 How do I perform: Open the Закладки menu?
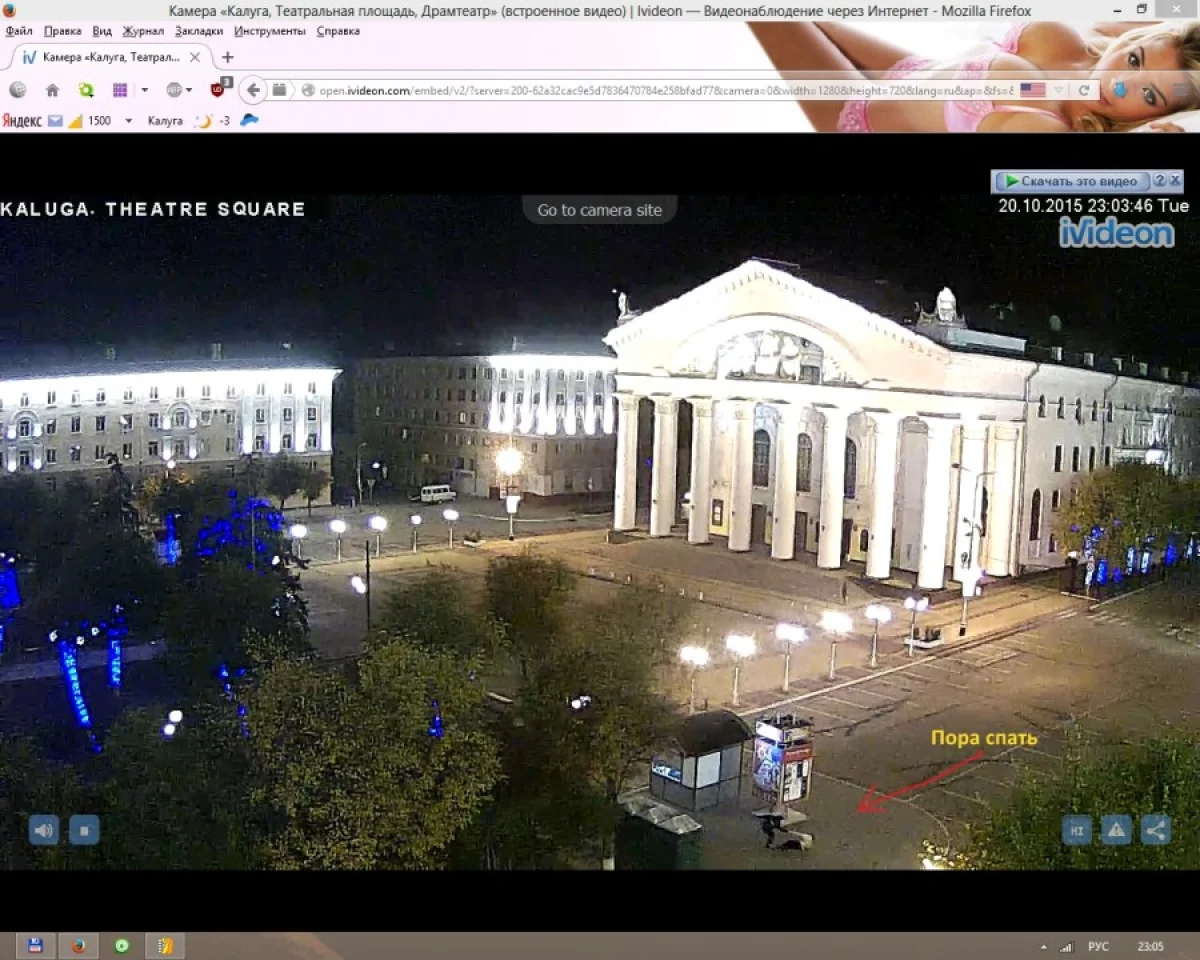198,31
